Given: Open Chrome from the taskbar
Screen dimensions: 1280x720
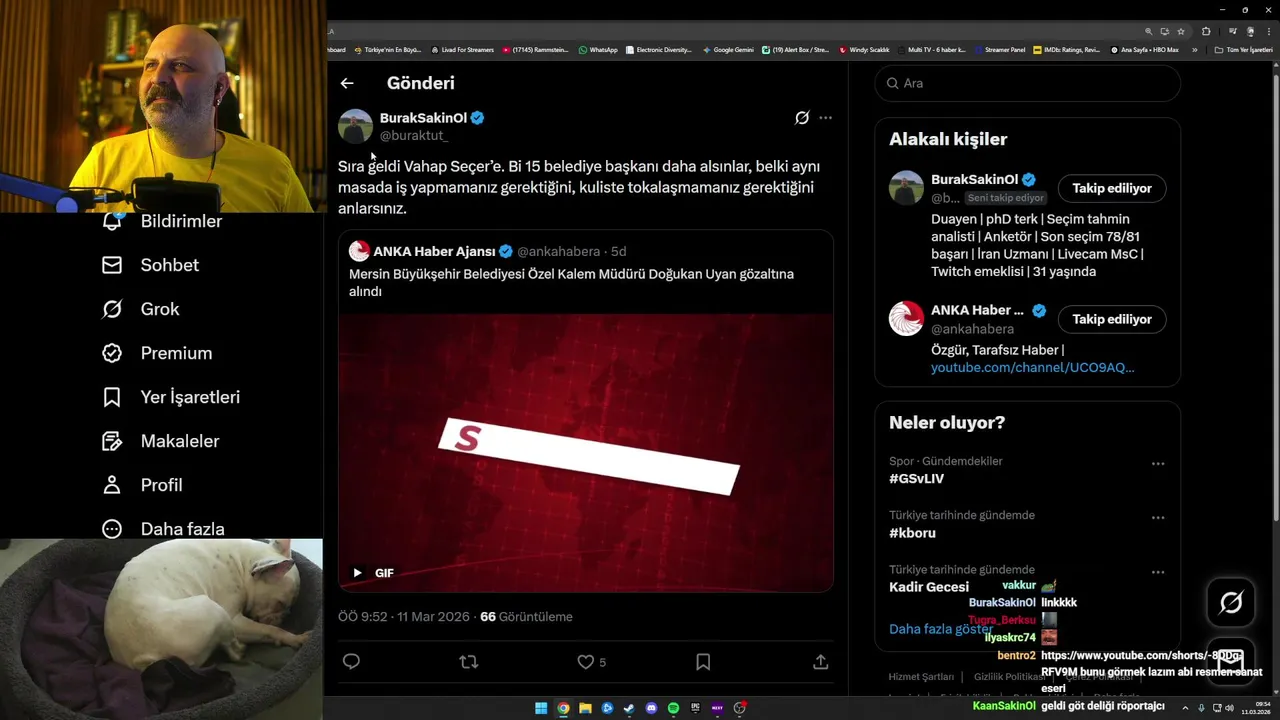Looking at the screenshot, I should tap(563, 708).
